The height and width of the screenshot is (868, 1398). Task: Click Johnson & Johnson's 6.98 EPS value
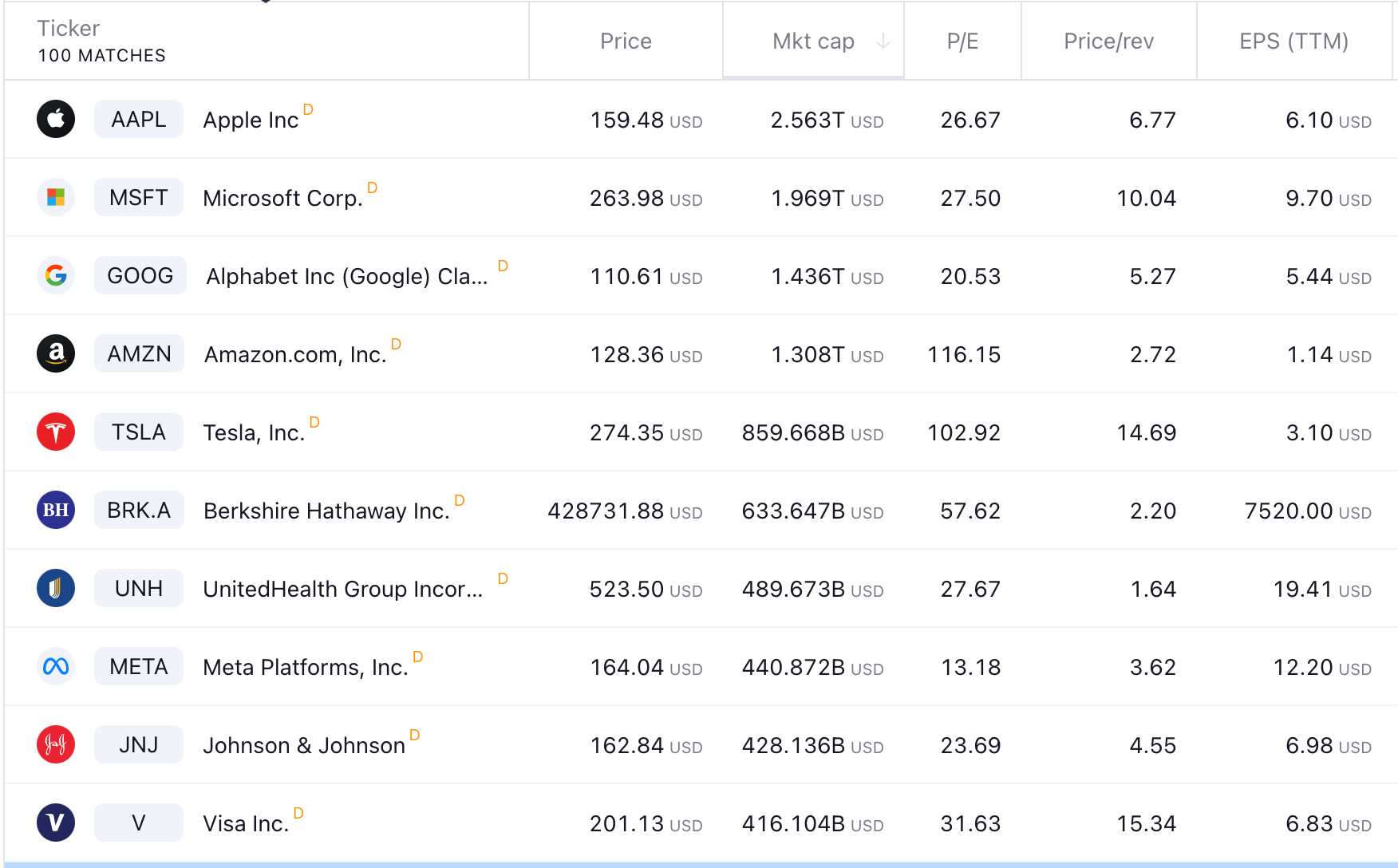coord(1329,746)
